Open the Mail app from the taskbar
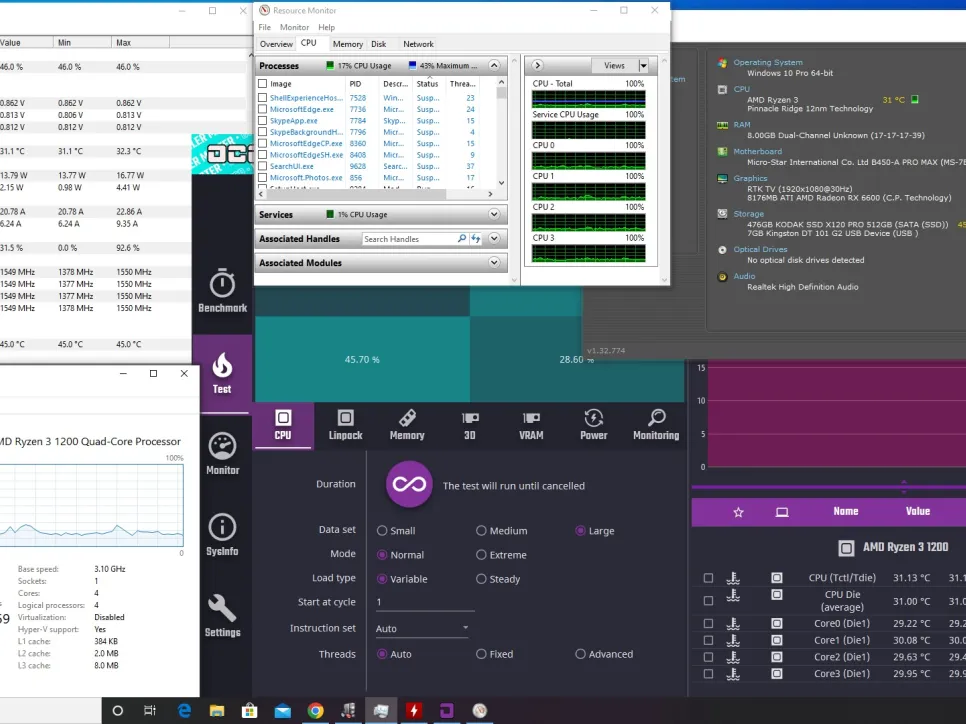 pyautogui.click(x=283, y=711)
